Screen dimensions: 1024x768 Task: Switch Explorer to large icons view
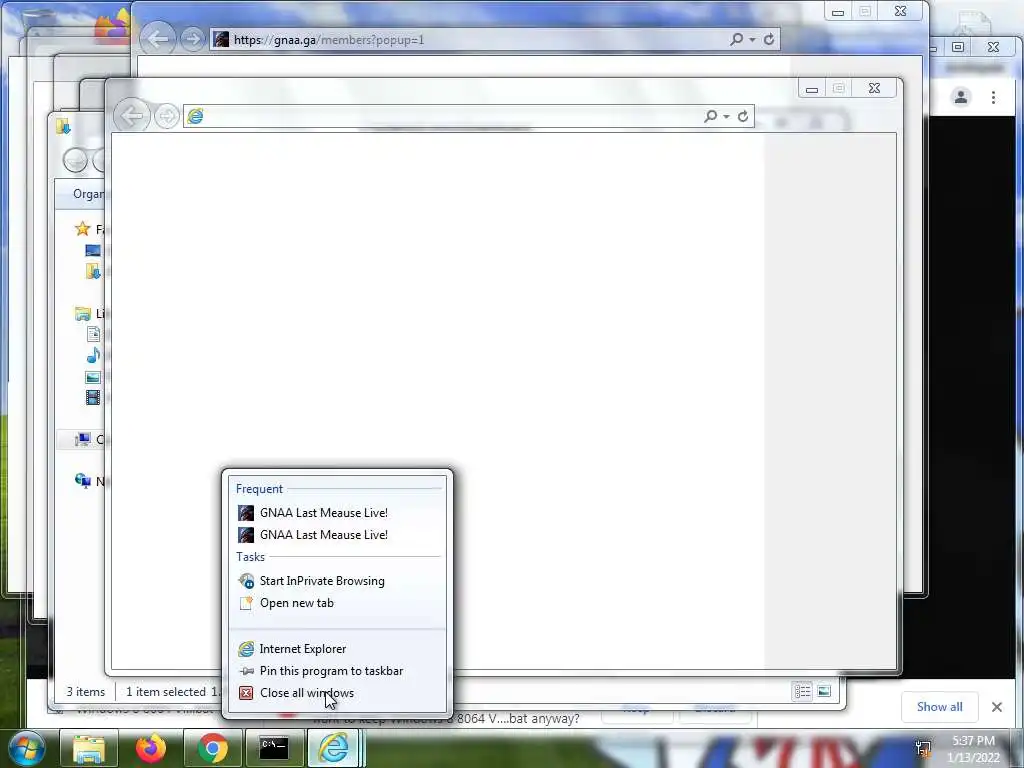824,691
